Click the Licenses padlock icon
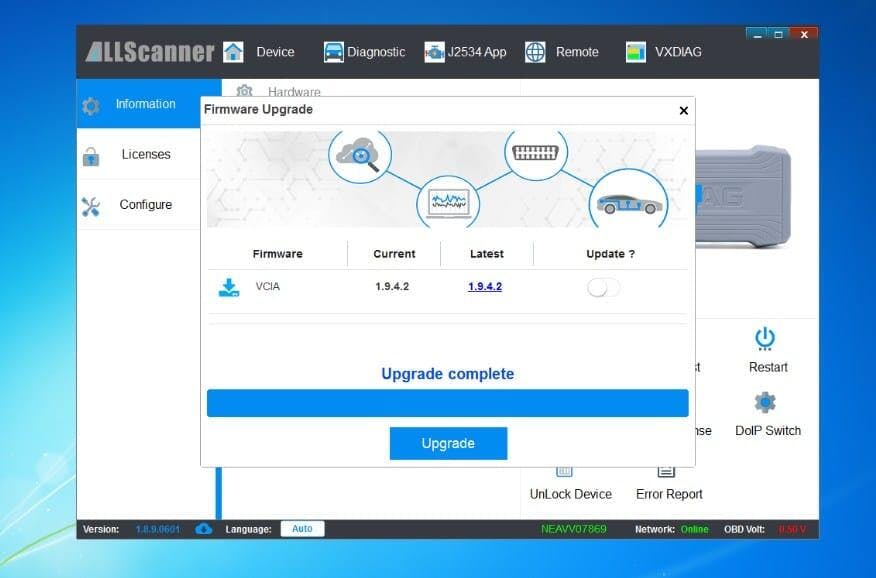The image size is (876, 578). click(91, 156)
